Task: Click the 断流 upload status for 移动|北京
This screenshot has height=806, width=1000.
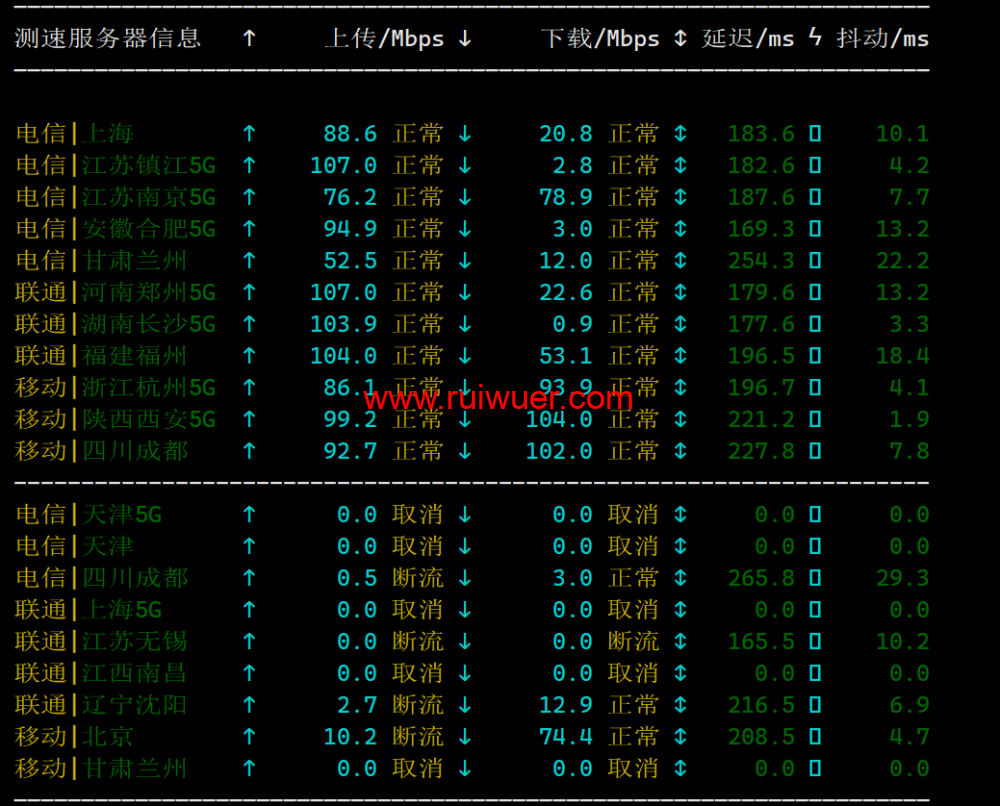Action: click(x=417, y=737)
